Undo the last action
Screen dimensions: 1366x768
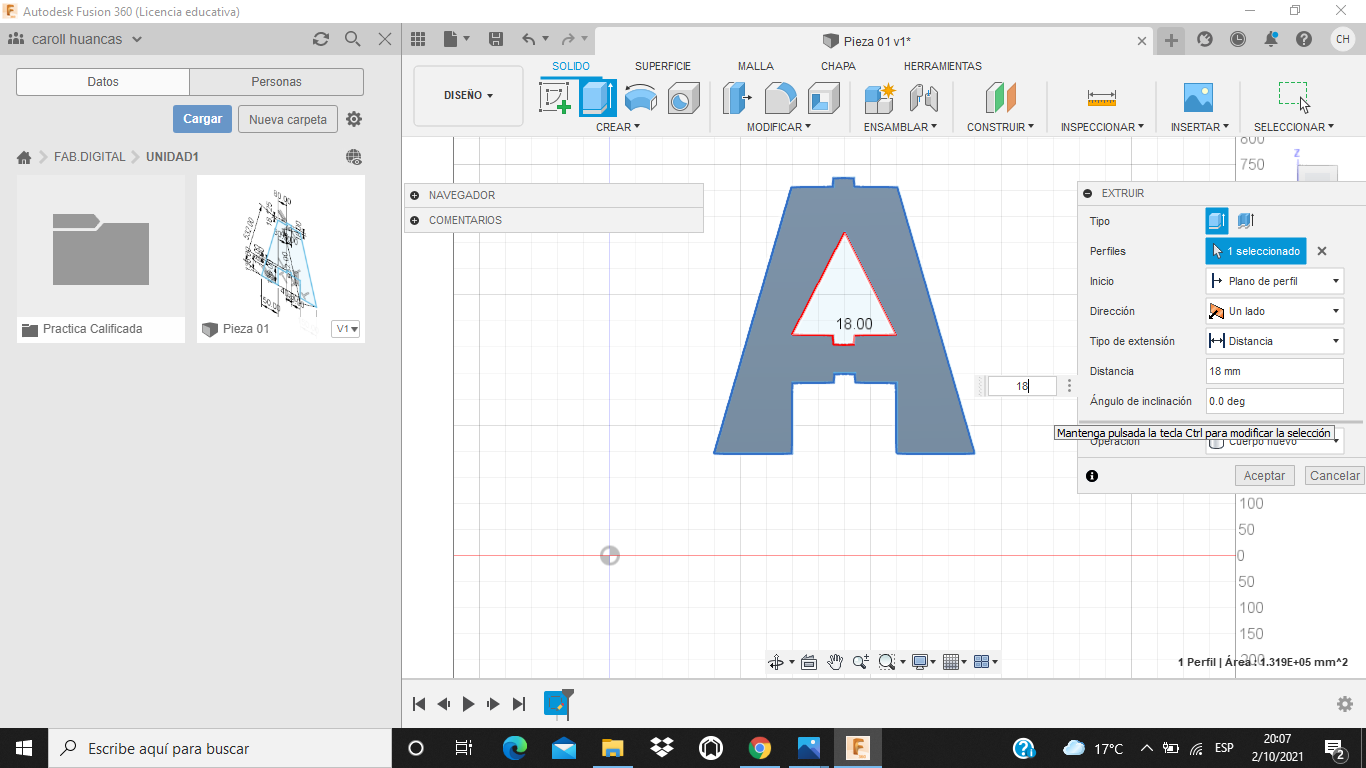[x=529, y=39]
